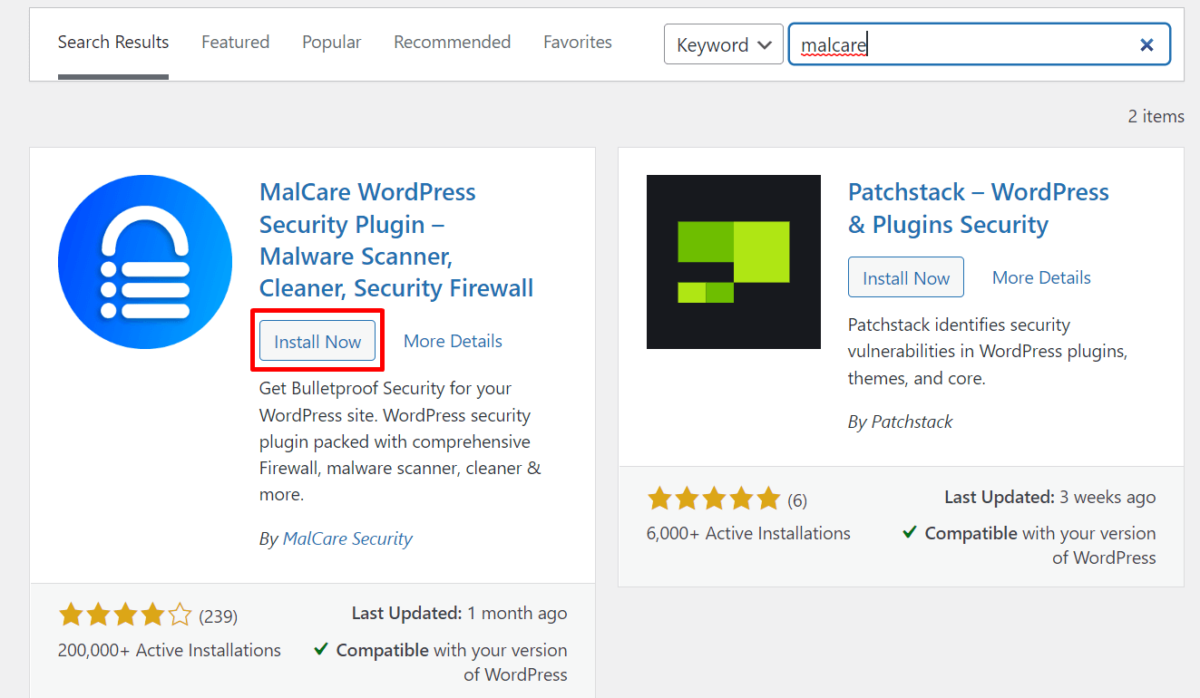Screen dimensions: 1200x698
Task: Click the green compatibility checkmark for MalCare
Action: (320, 650)
